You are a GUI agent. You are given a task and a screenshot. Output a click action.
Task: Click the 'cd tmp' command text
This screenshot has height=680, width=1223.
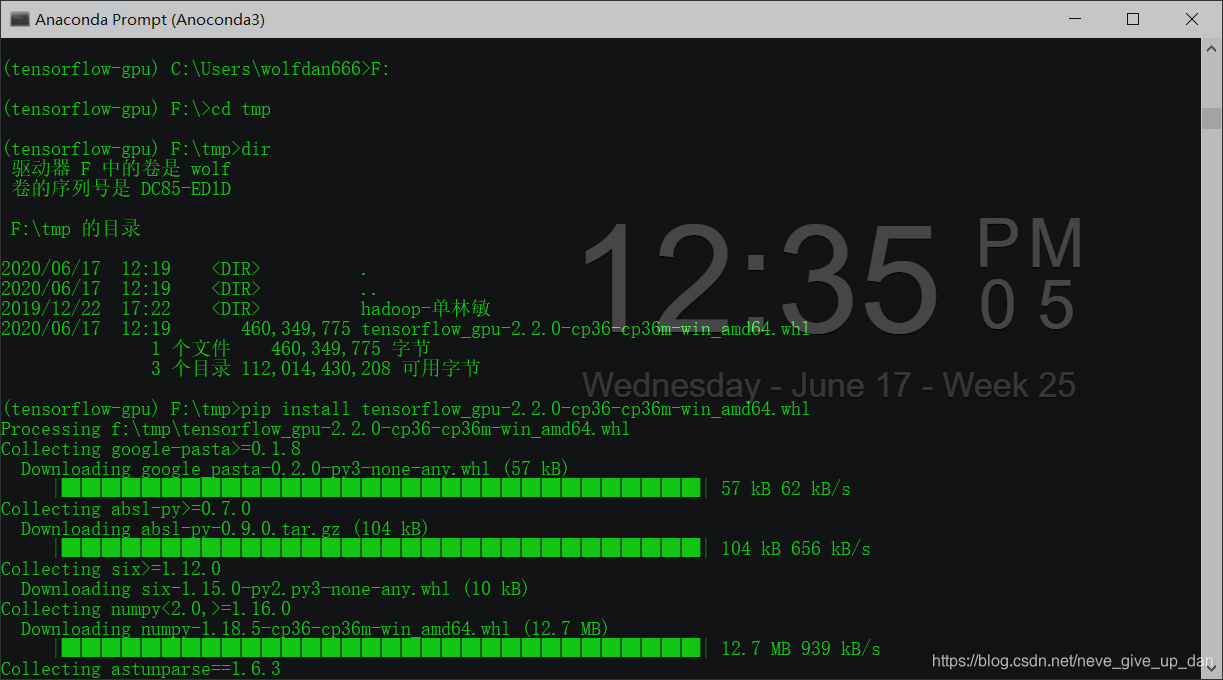tap(241, 109)
